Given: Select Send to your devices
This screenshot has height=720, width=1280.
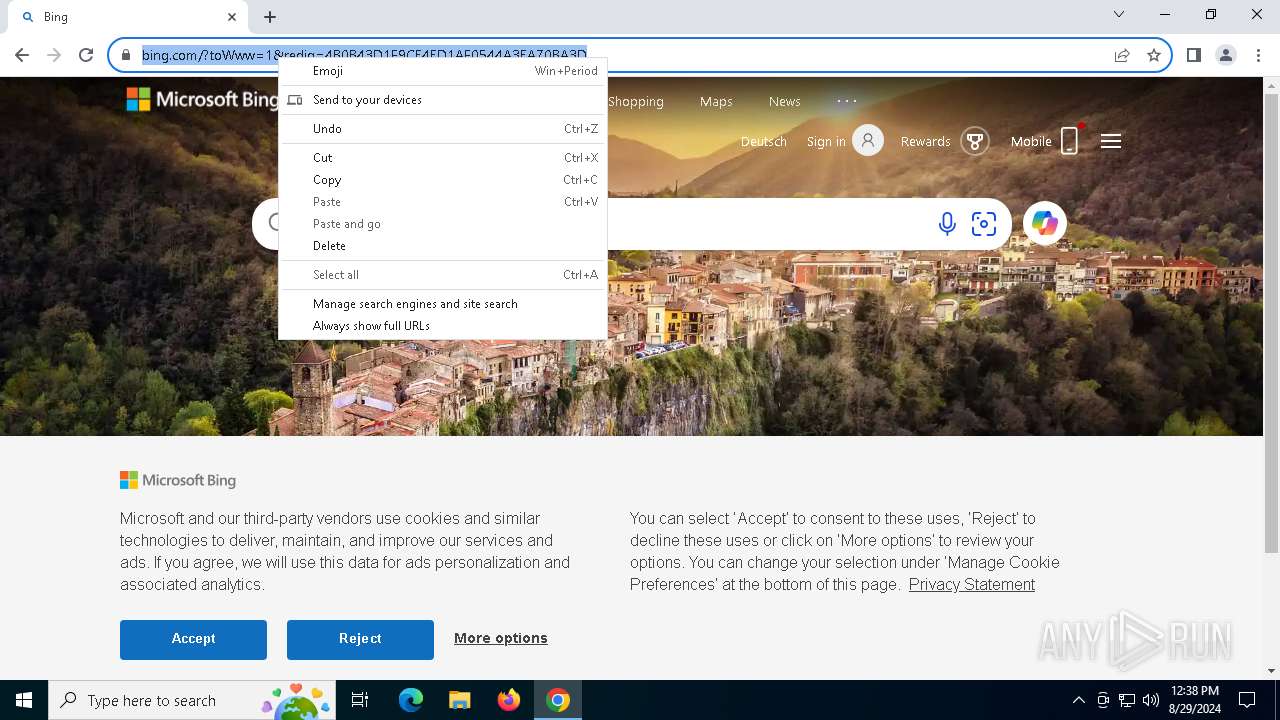Looking at the screenshot, I should [443, 100].
